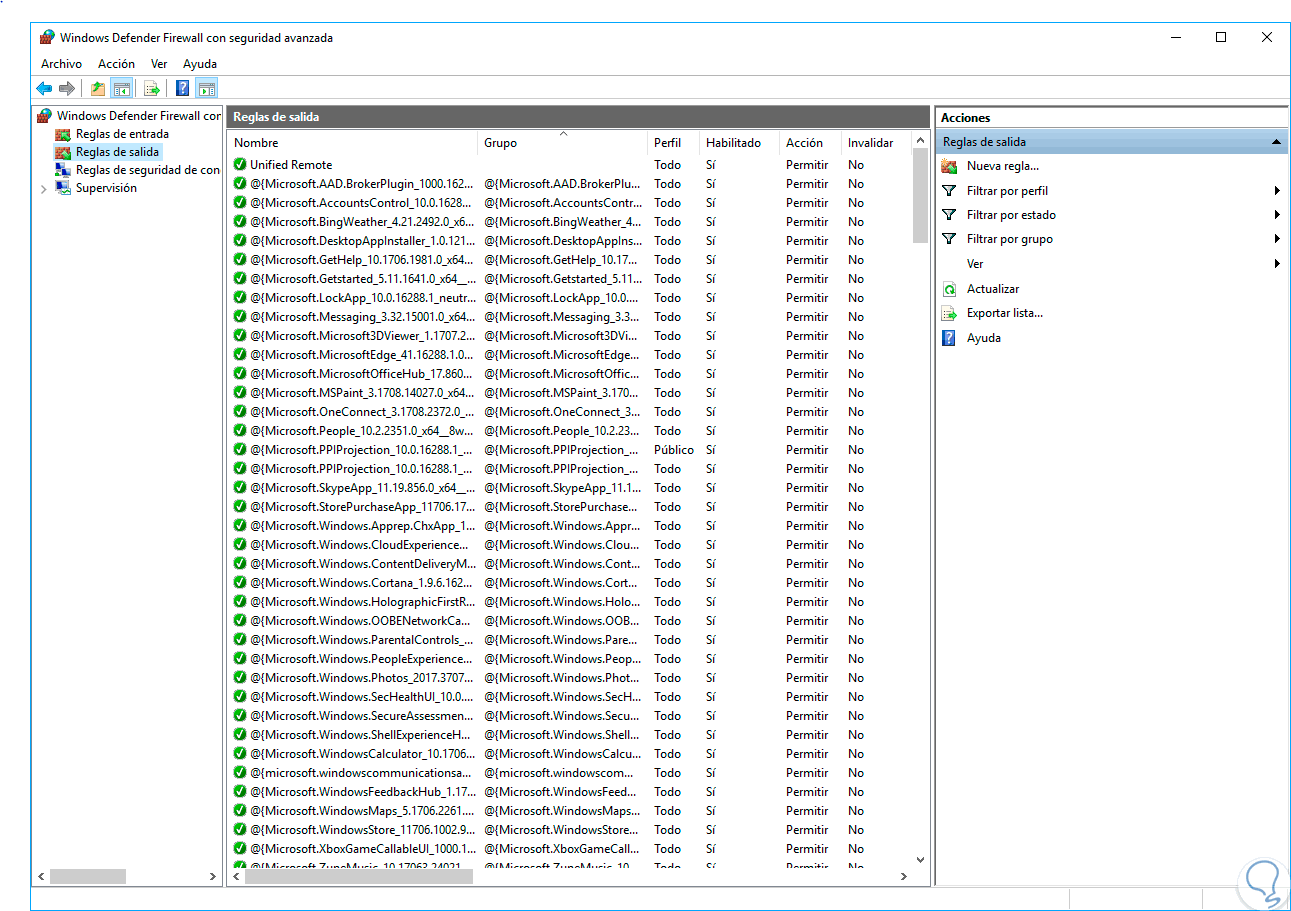Click the firewall app icon in the title bar
1291x911 pixels.
(x=47, y=37)
